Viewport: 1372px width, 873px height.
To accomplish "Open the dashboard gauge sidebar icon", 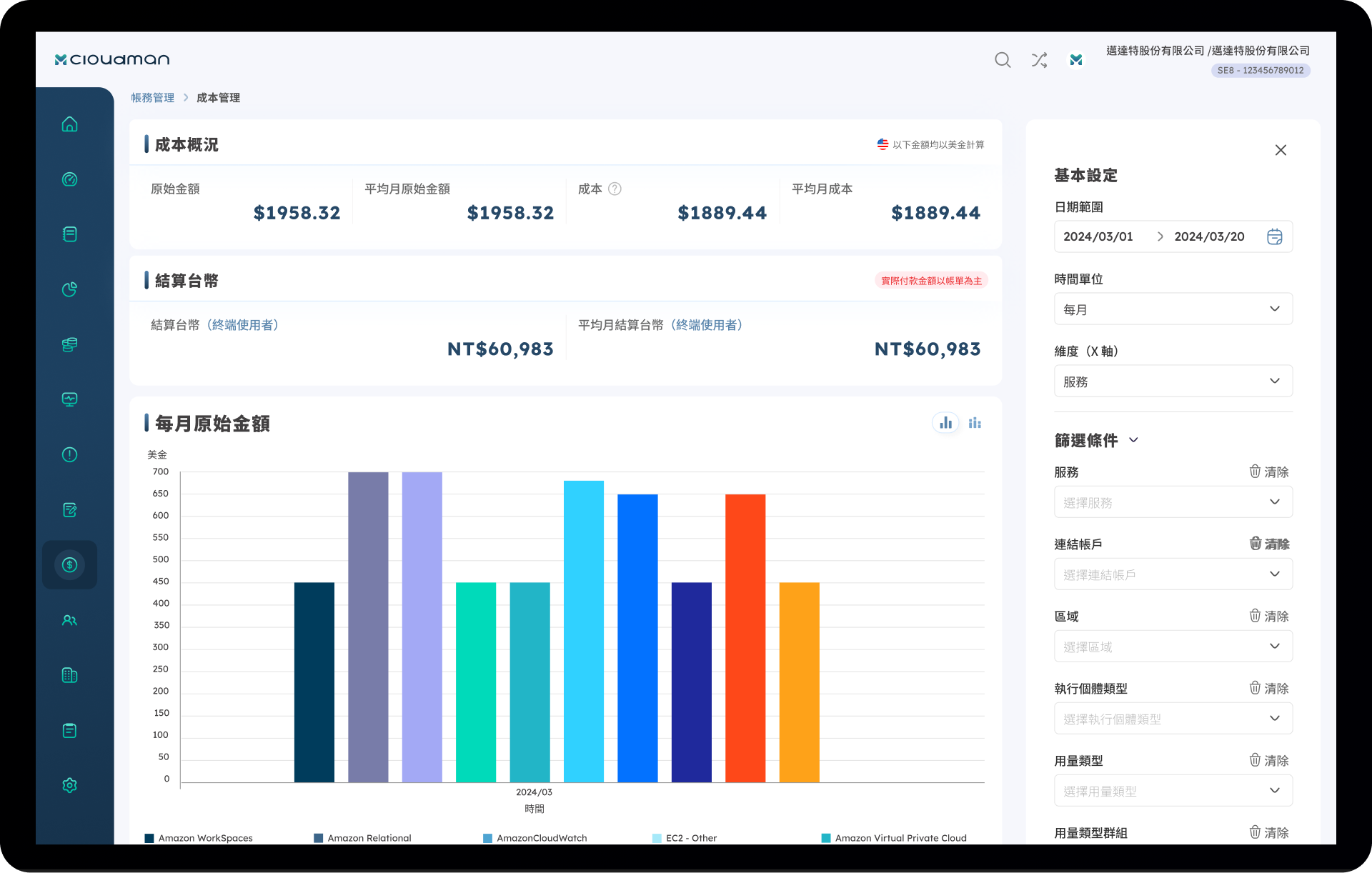I will tap(69, 179).
